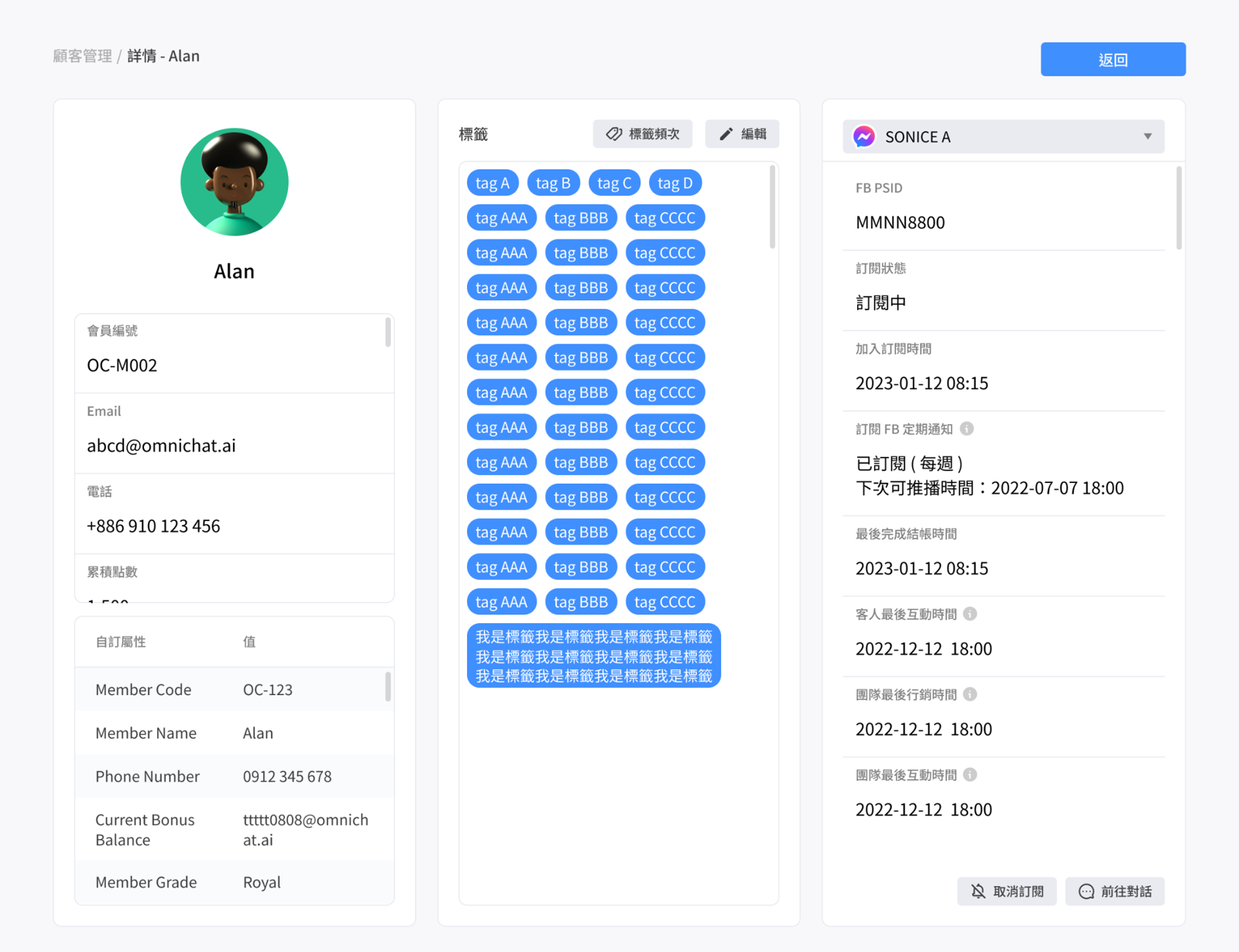Click info icon next to 客人最後互動時間

point(970,614)
